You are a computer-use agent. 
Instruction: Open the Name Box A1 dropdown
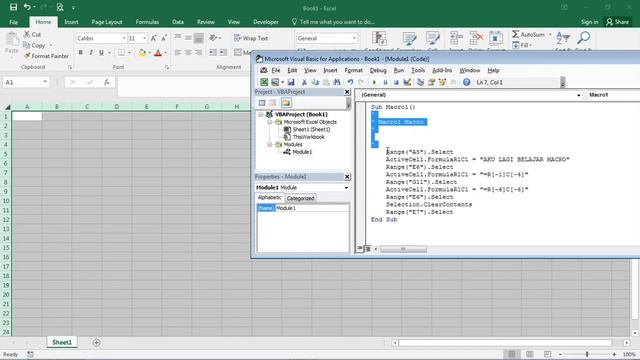(45, 82)
